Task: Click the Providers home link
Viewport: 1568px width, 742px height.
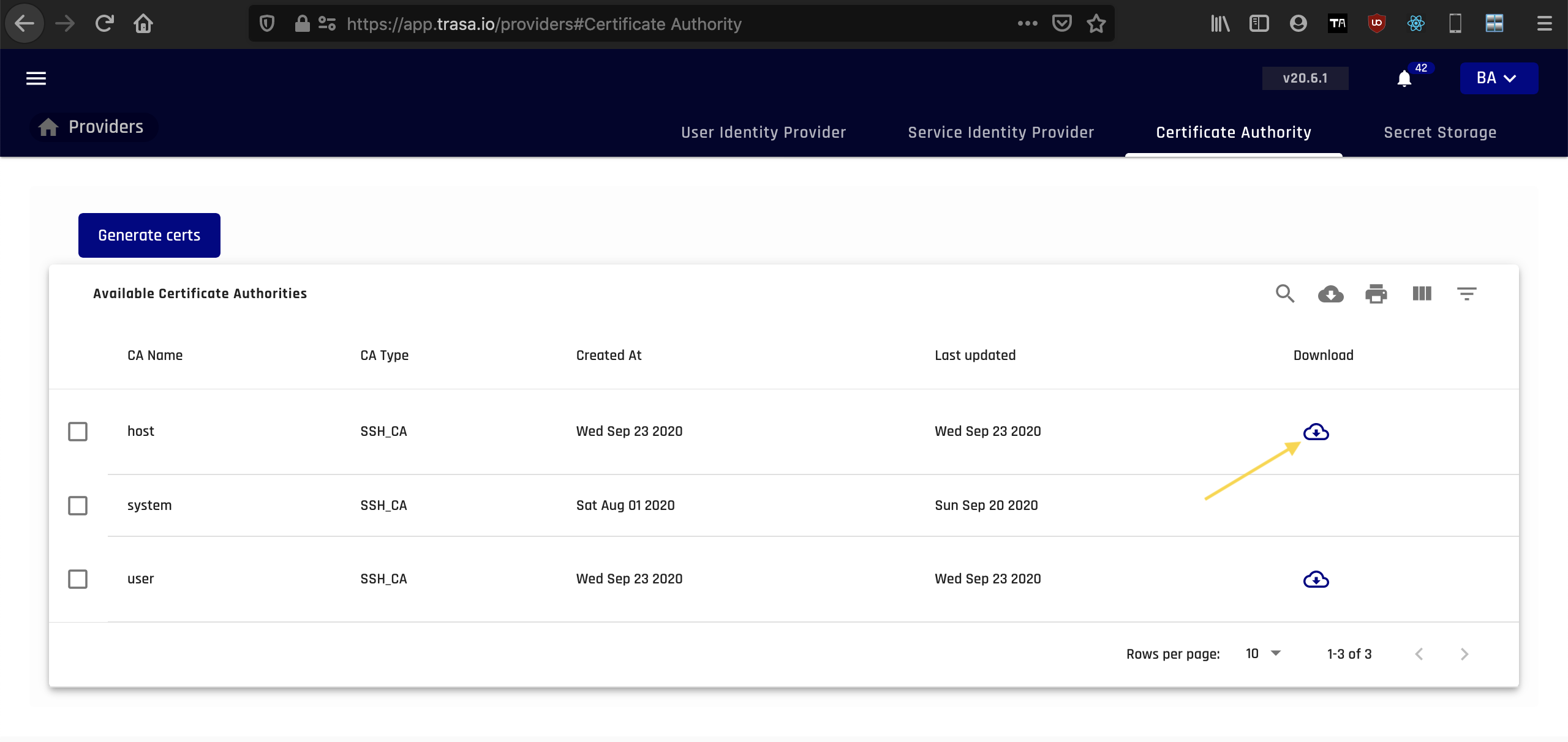Action: point(92,127)
